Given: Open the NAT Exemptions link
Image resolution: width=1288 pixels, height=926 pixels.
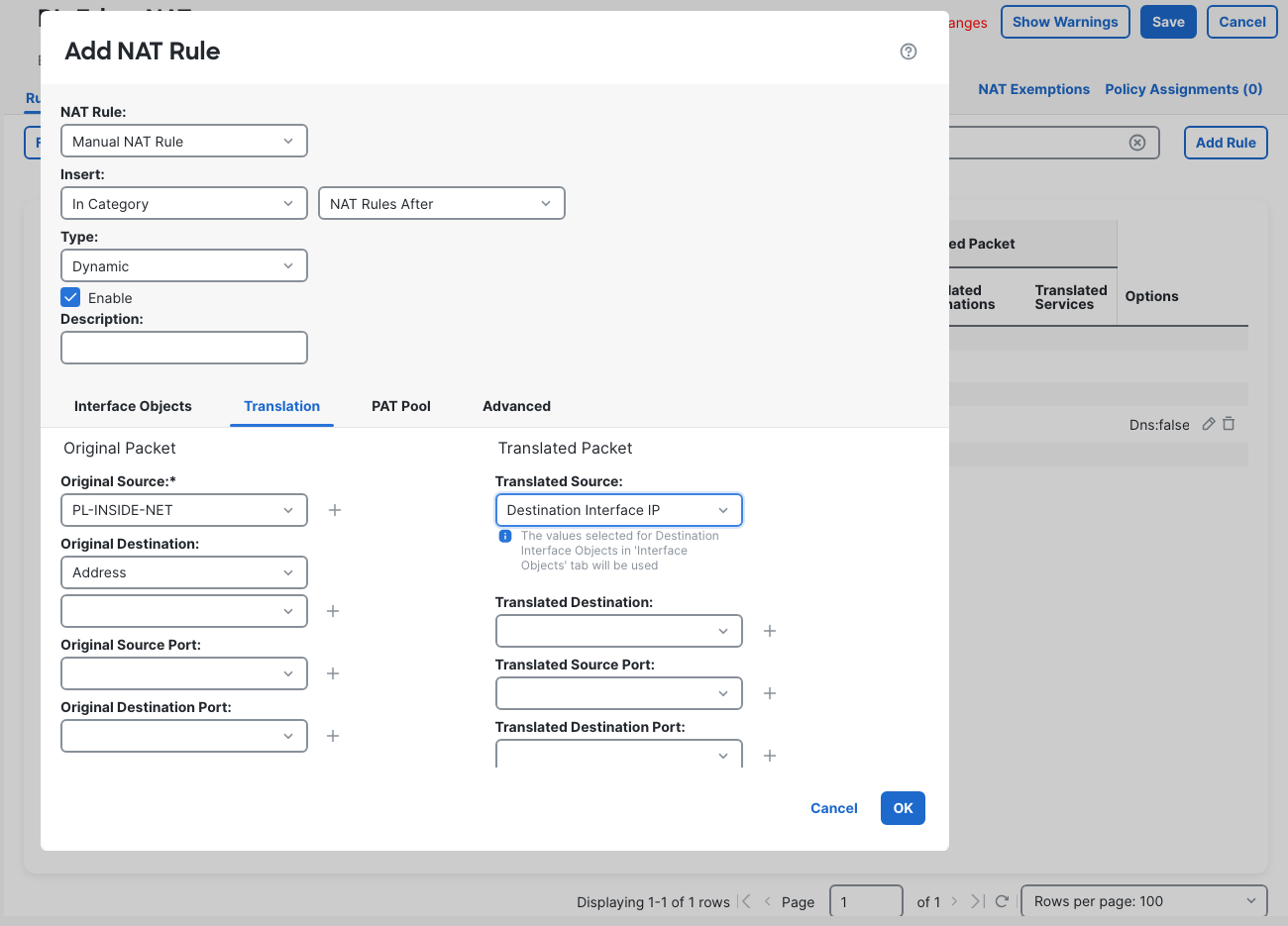Looking at the screenshot, I should [x=1034, y=89].
